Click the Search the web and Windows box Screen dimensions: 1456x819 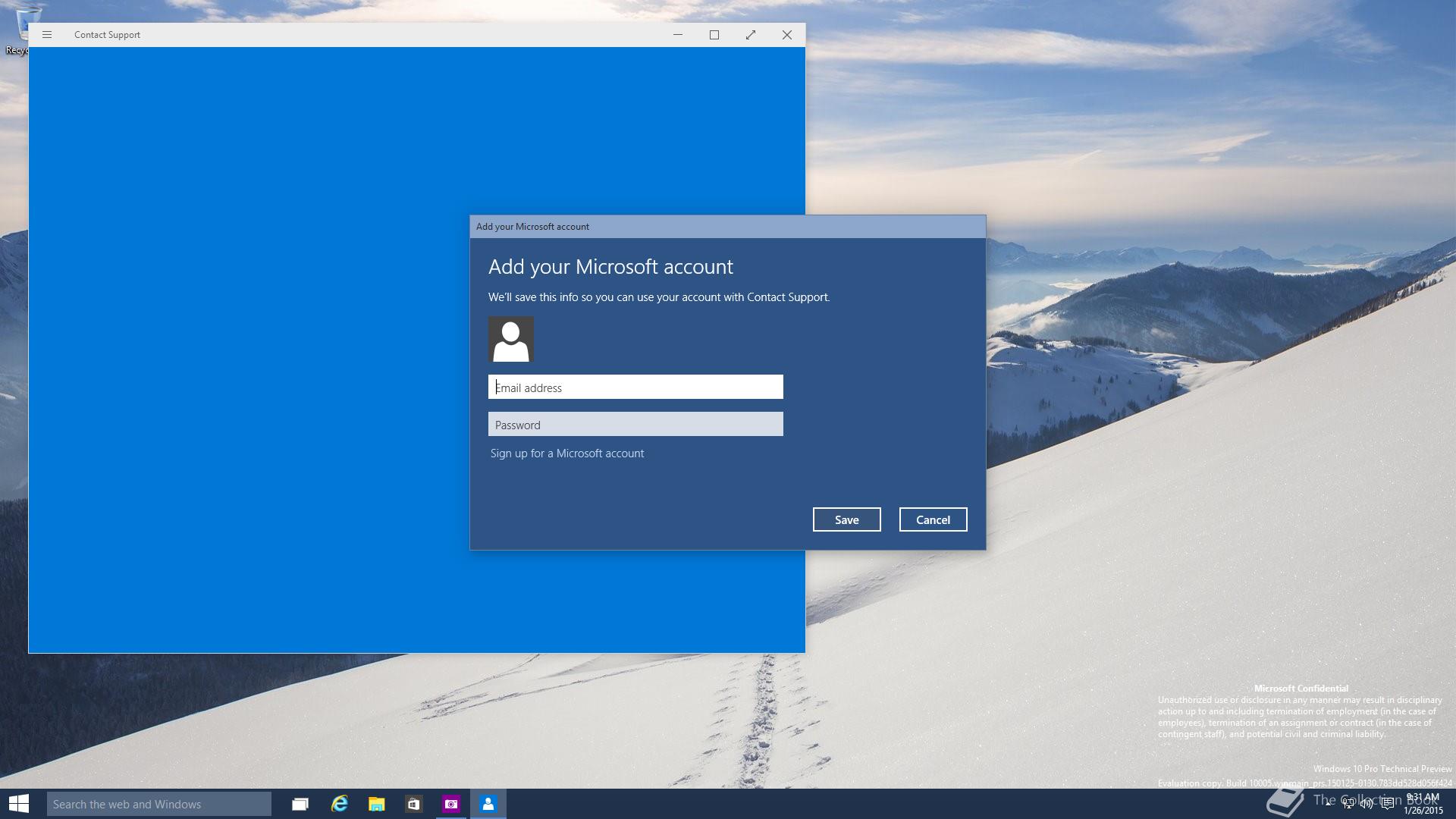(x=159, y=804)
